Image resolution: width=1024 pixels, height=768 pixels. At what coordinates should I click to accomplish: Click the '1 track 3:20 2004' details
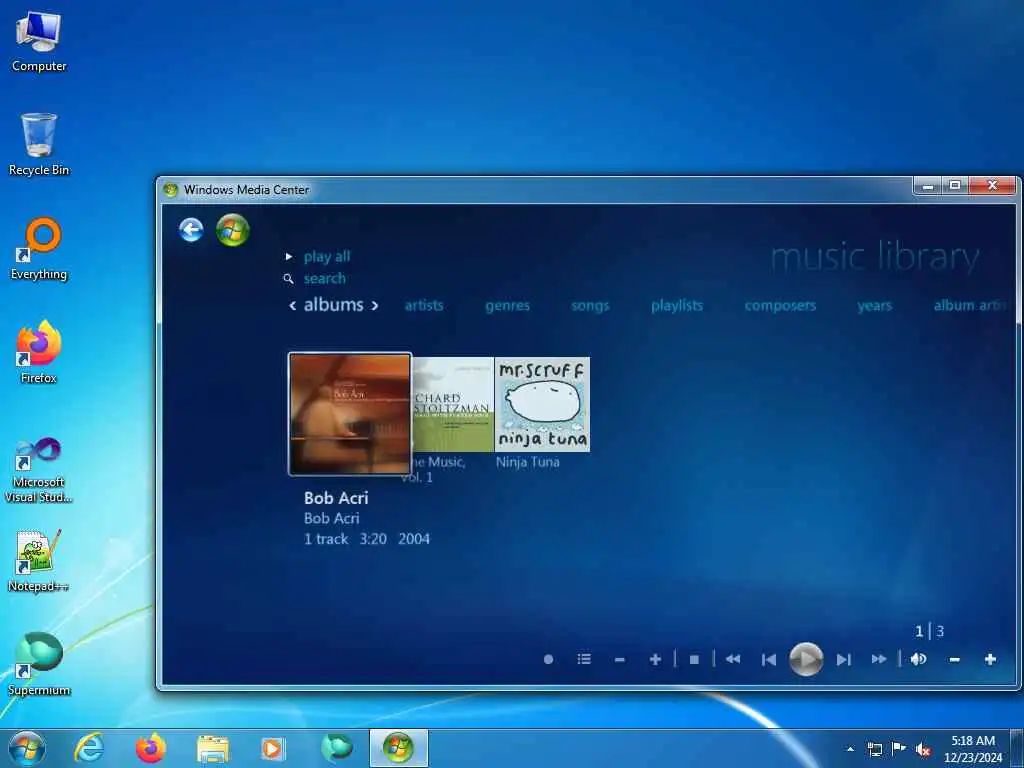367,539
